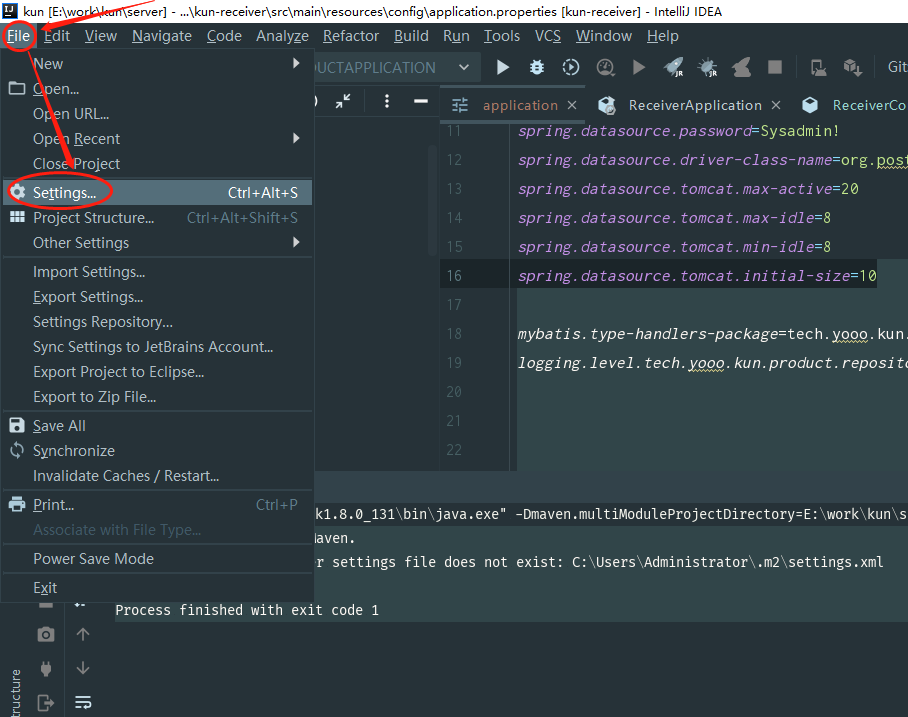Click the plug icon in run panel
Viewport: 908px width, 717px height.
click(46, 669)
